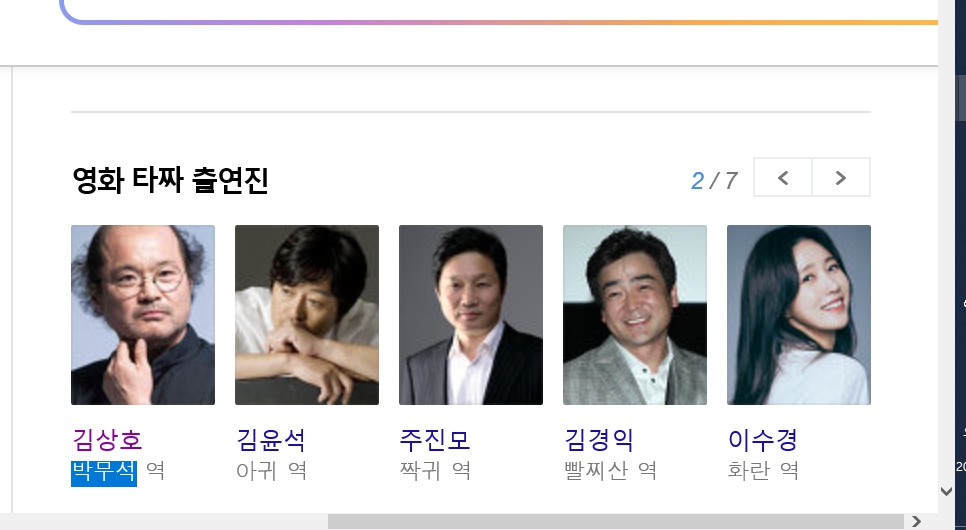Click the 2 / 7 page indicator
Viewport: 966px width, 530px height.
coord(714,181)
